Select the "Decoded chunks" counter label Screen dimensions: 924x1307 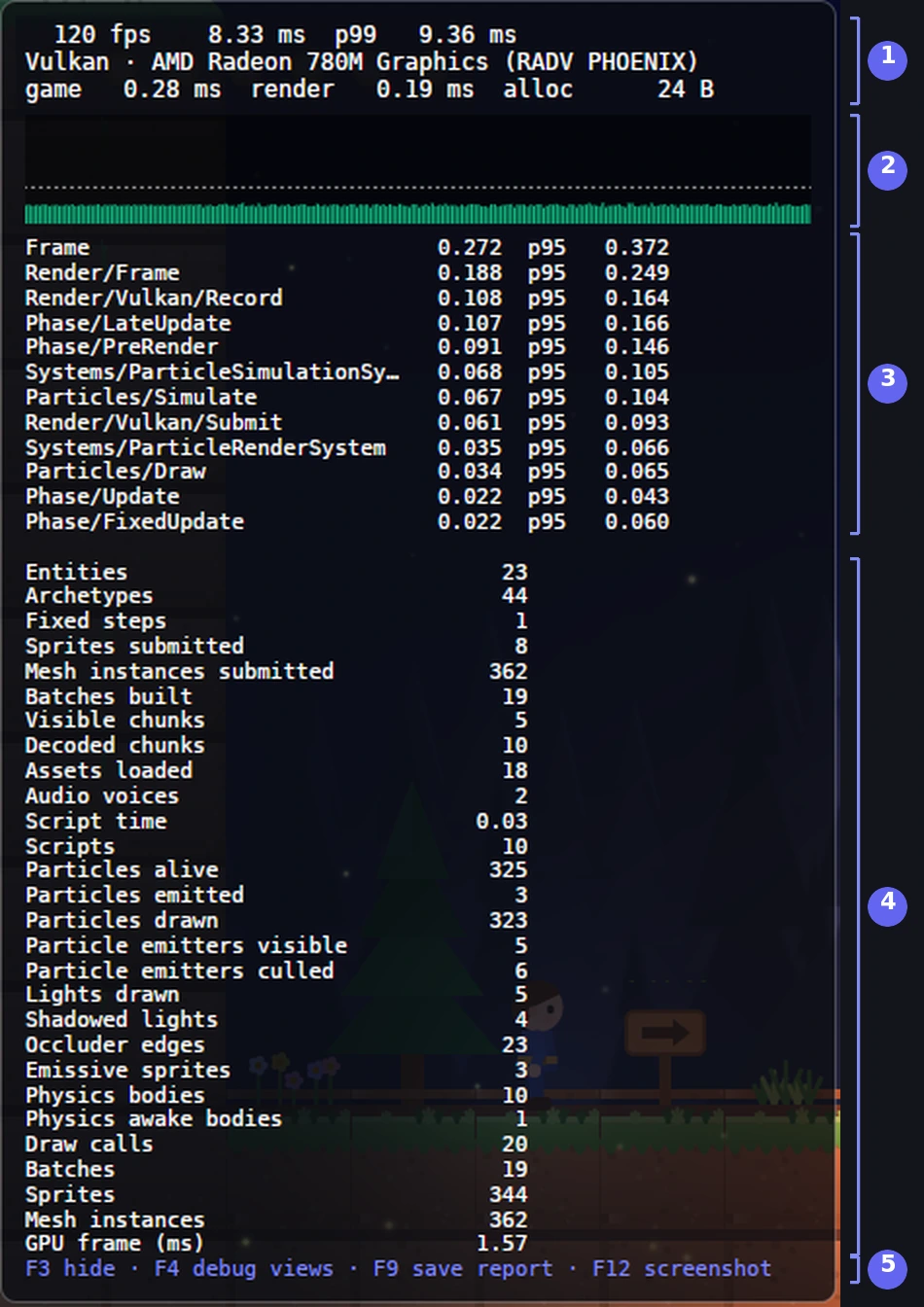tap(115, 746)
